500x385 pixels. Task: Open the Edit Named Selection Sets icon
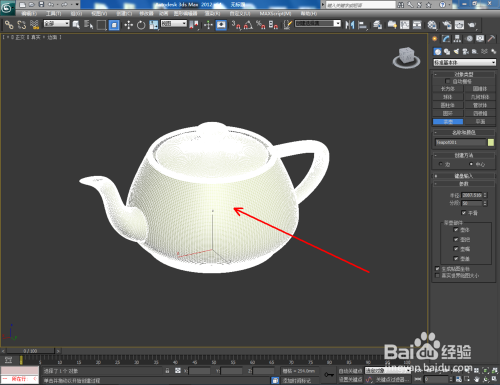tap(288, 25)
